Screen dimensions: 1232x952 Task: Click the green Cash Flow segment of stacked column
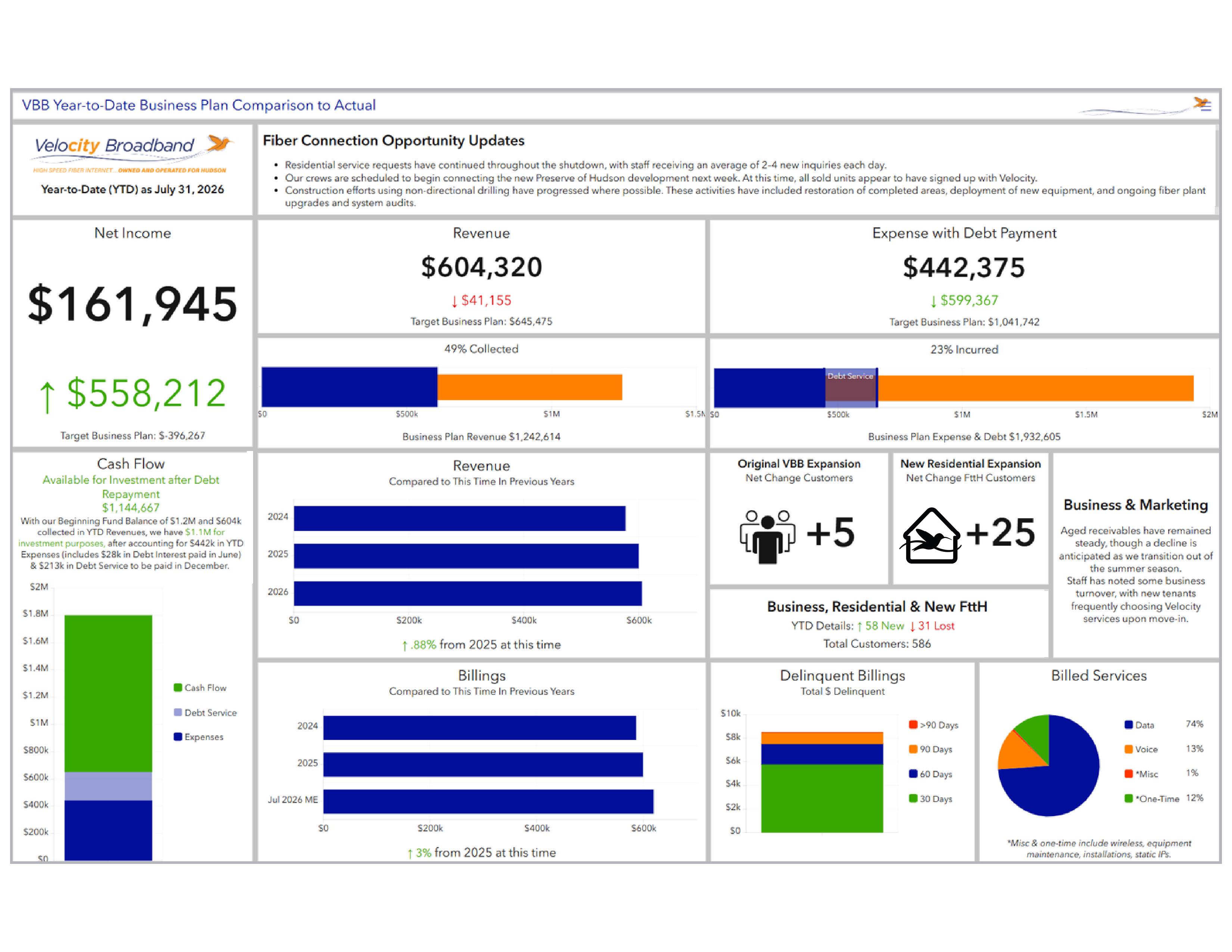coord(108,693)
